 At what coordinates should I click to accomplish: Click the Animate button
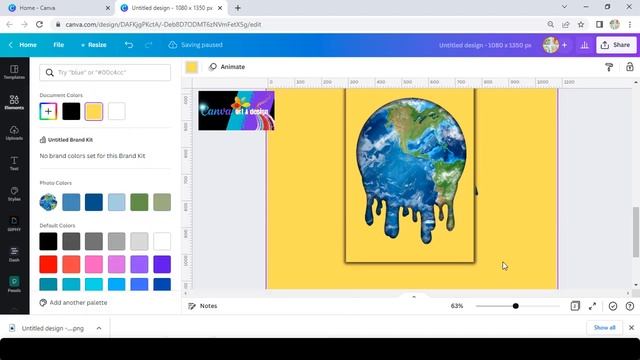(x=227, y=67)
